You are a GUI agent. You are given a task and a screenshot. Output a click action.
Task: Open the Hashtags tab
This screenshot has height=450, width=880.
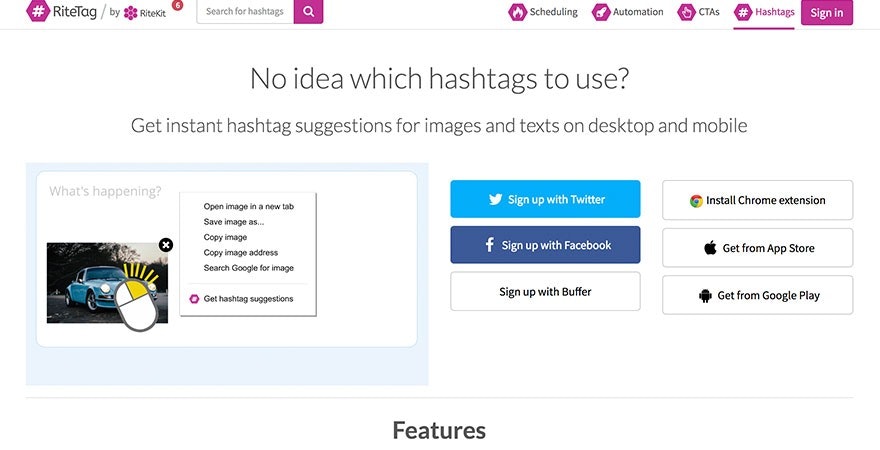point(764,13)
